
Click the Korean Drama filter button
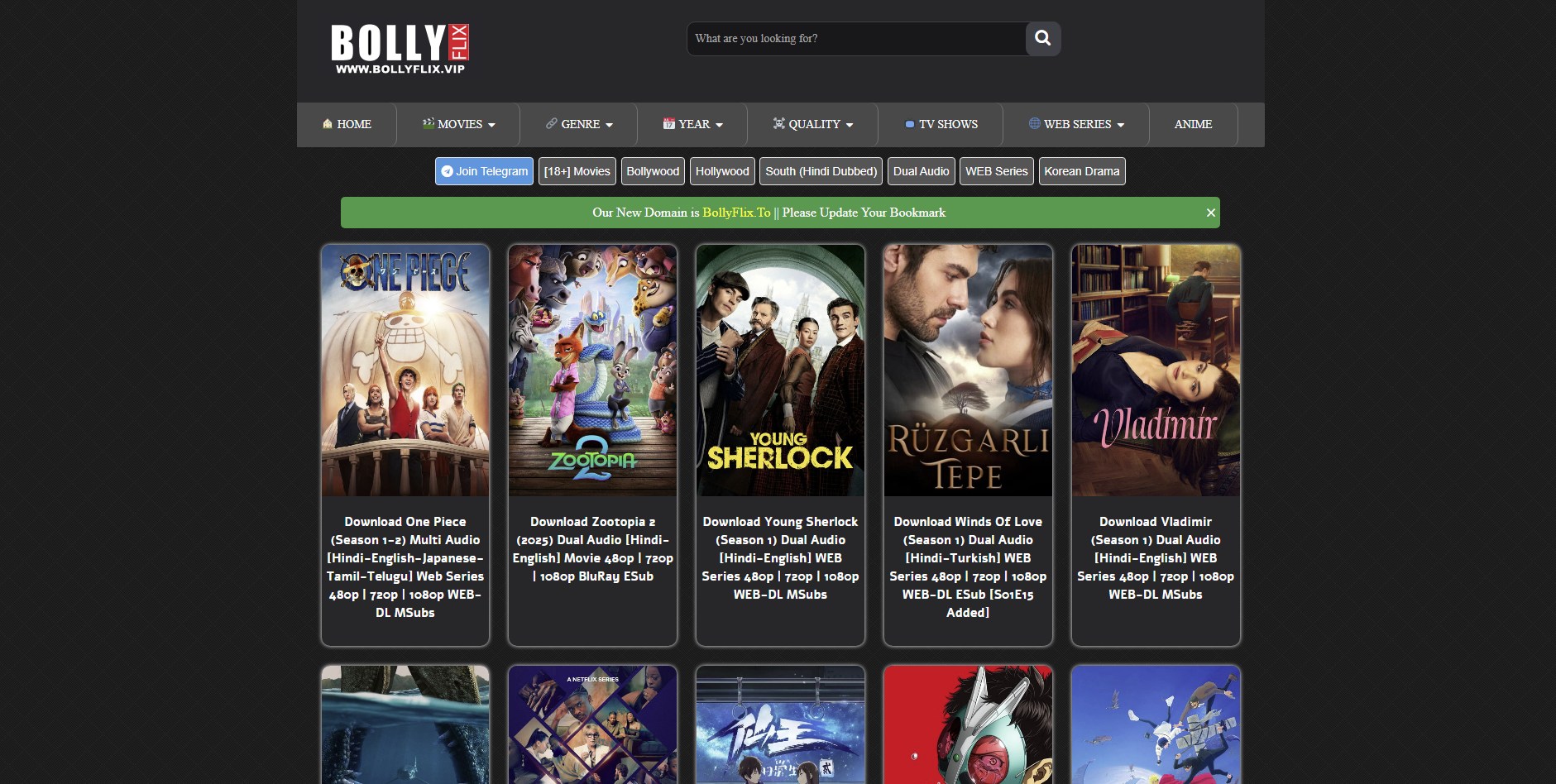[x=1082, y=171]
